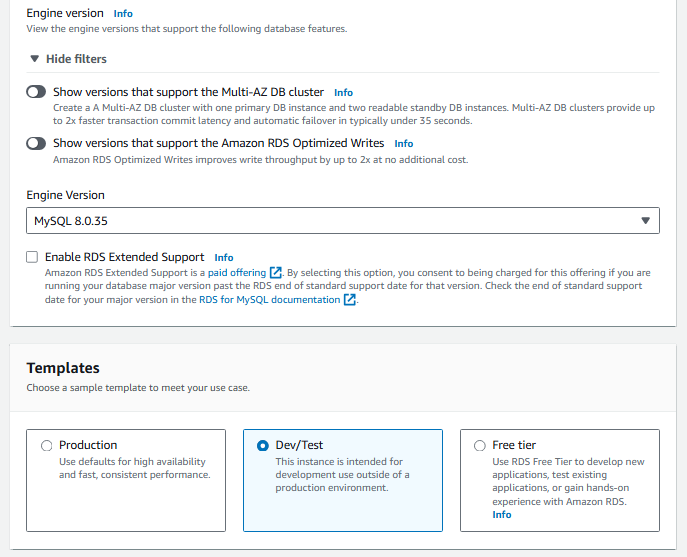Click external link icon beside 'paid offering'
687x557 pixels.
(x=276, y=272)
